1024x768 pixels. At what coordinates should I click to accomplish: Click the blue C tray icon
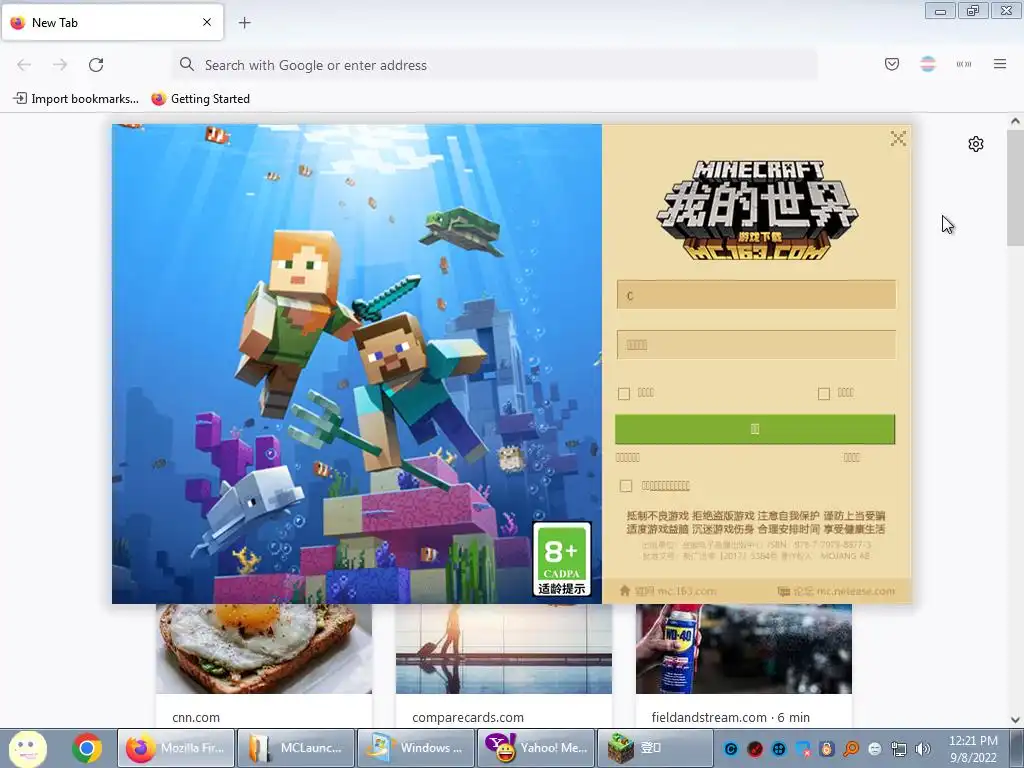731,749
